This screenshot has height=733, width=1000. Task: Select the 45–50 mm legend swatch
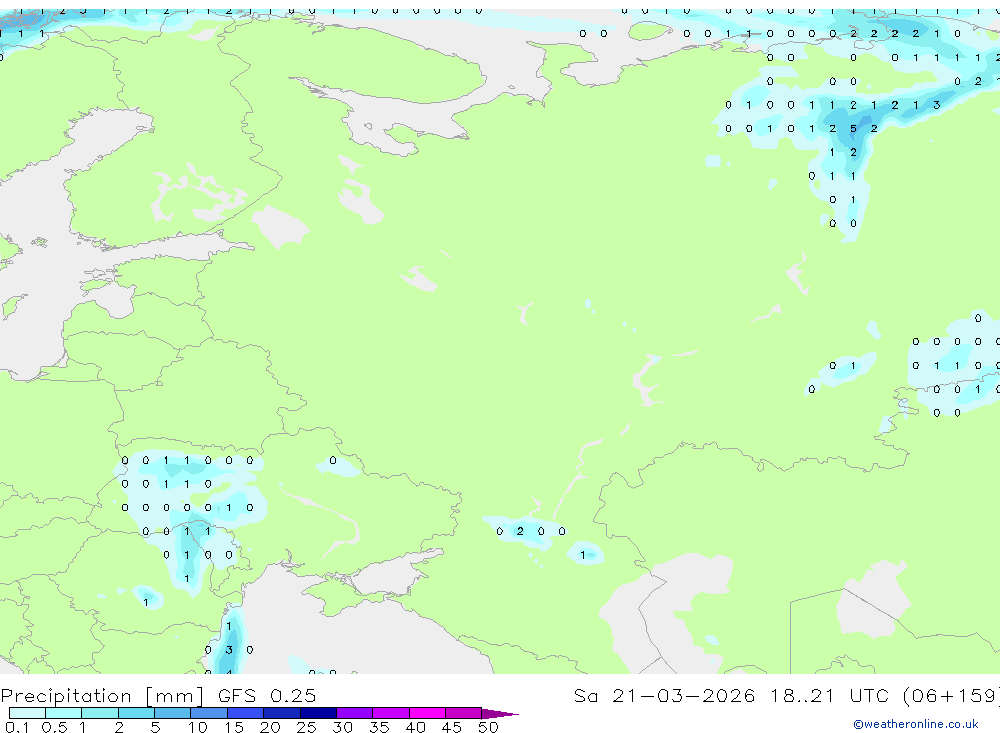(x=464, y=713)
